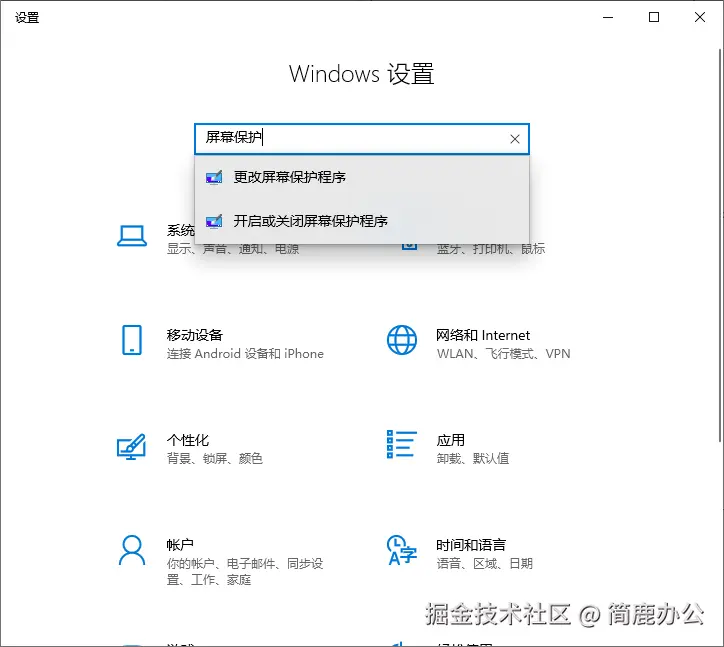Viewport: 724px width, 647px height.
Task: Click the icon beside 开启或关闭屏幕保护程序
Action: click(214, 221)
